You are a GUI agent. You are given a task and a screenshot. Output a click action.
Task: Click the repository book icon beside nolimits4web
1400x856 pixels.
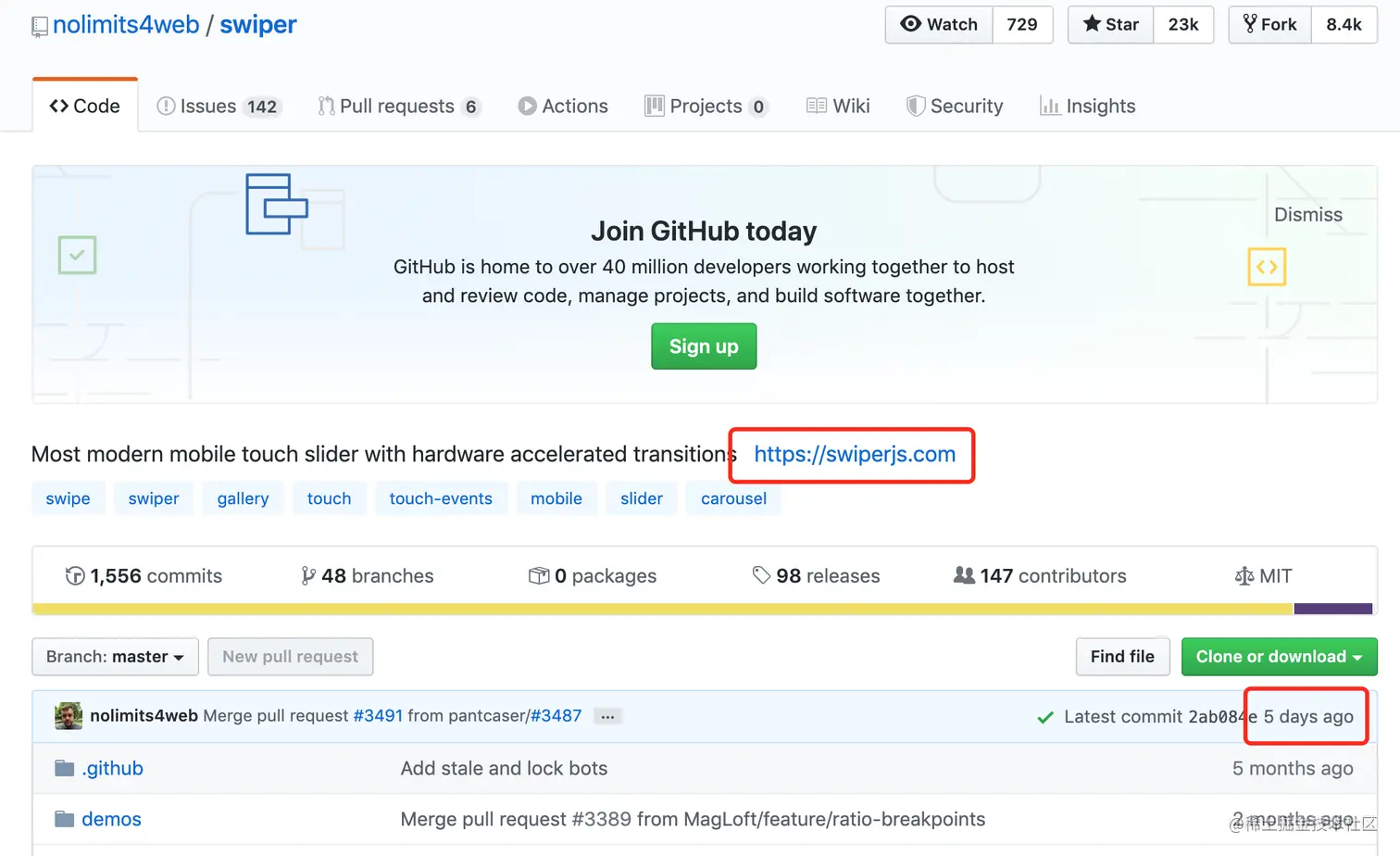[x=40, y=27]
